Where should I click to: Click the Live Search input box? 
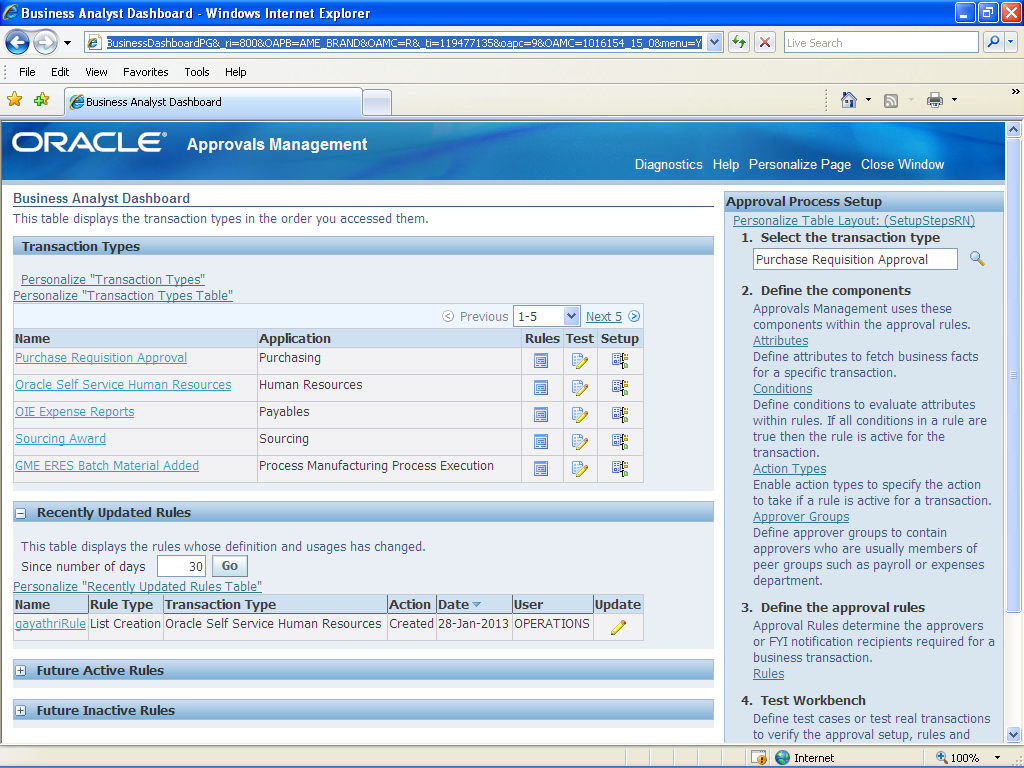(x=881, y=42)
